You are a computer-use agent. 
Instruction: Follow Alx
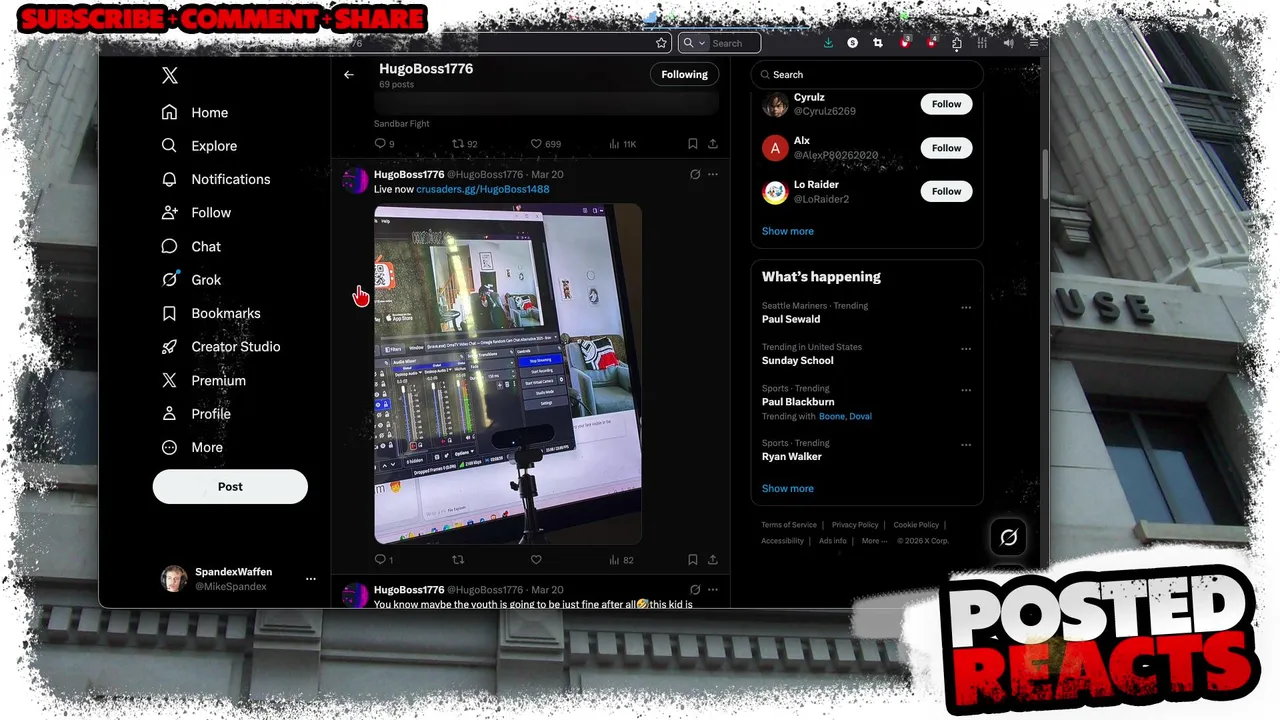(x=946, y=148)
